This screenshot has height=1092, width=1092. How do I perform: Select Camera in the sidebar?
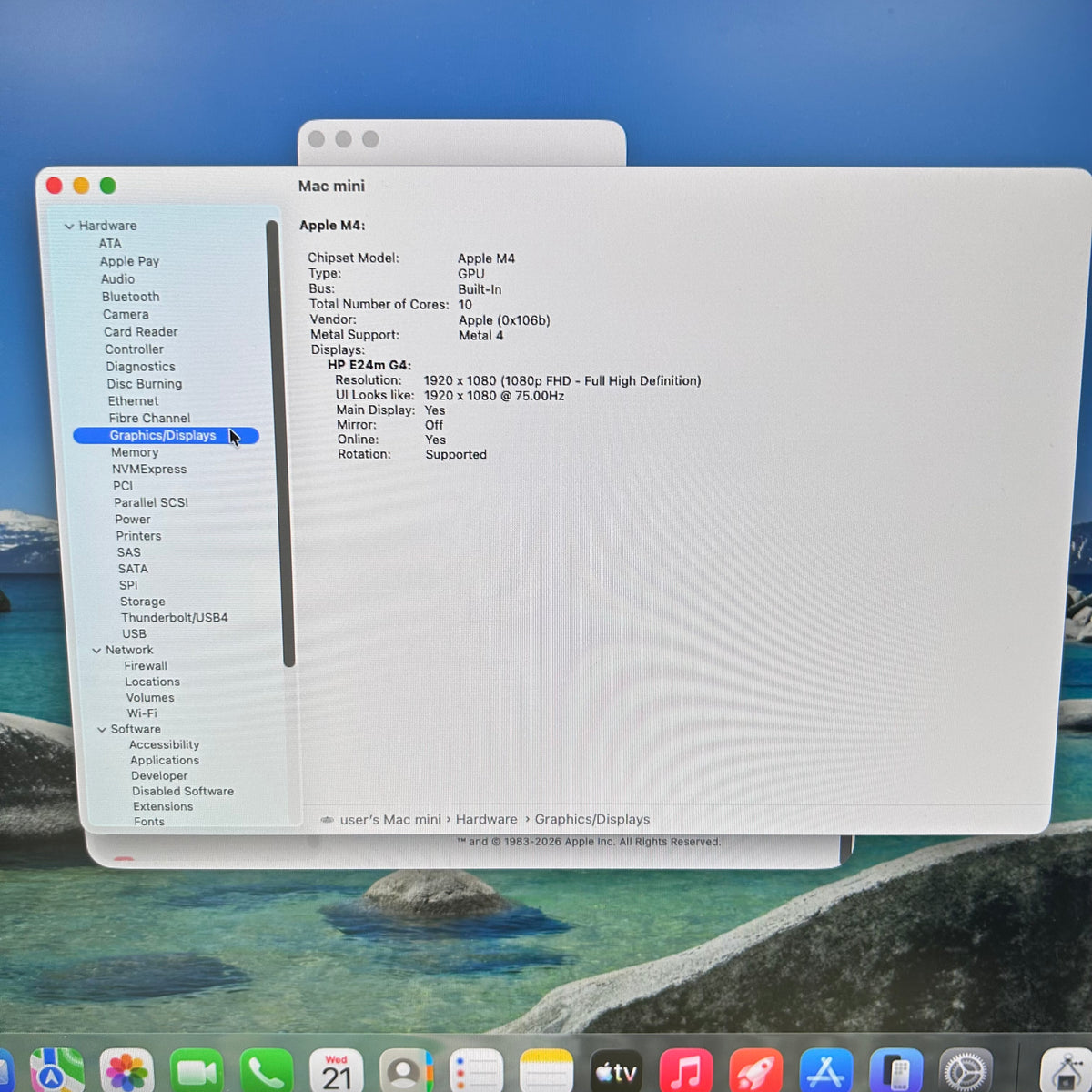[x=126, y=314]
